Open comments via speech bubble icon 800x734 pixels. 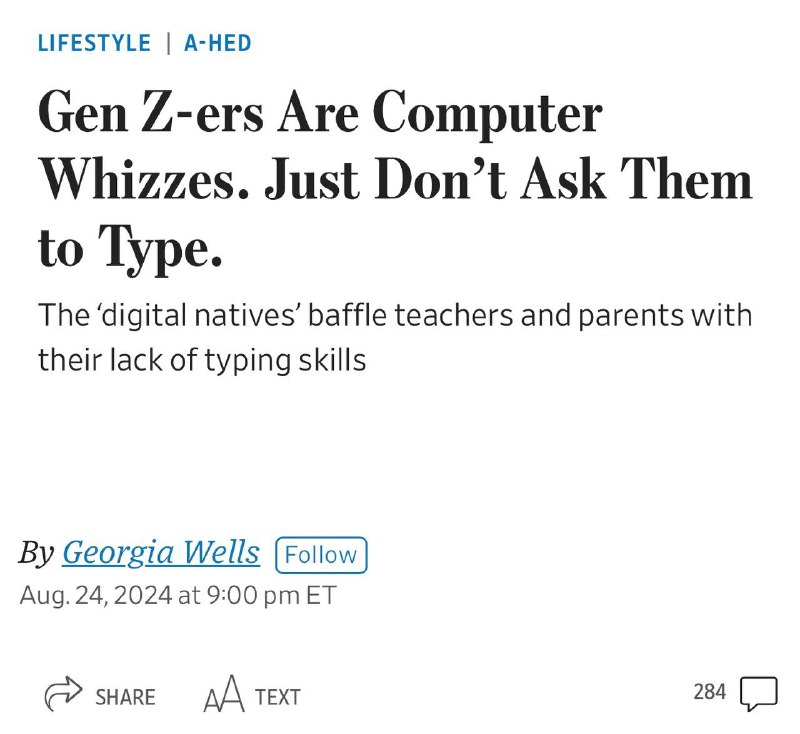(759, 694)
